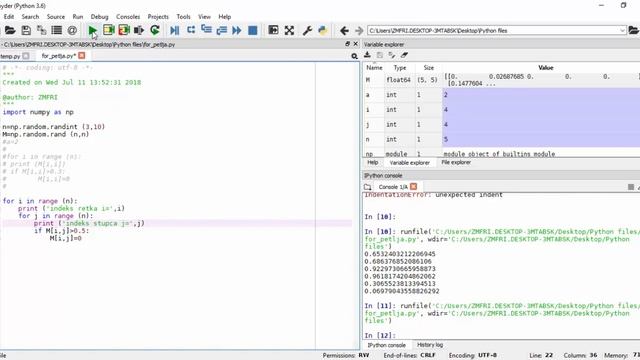The image size is (640, 360).
Task: Continue execution until next breakpoint
Action: (x=237, y=30)
